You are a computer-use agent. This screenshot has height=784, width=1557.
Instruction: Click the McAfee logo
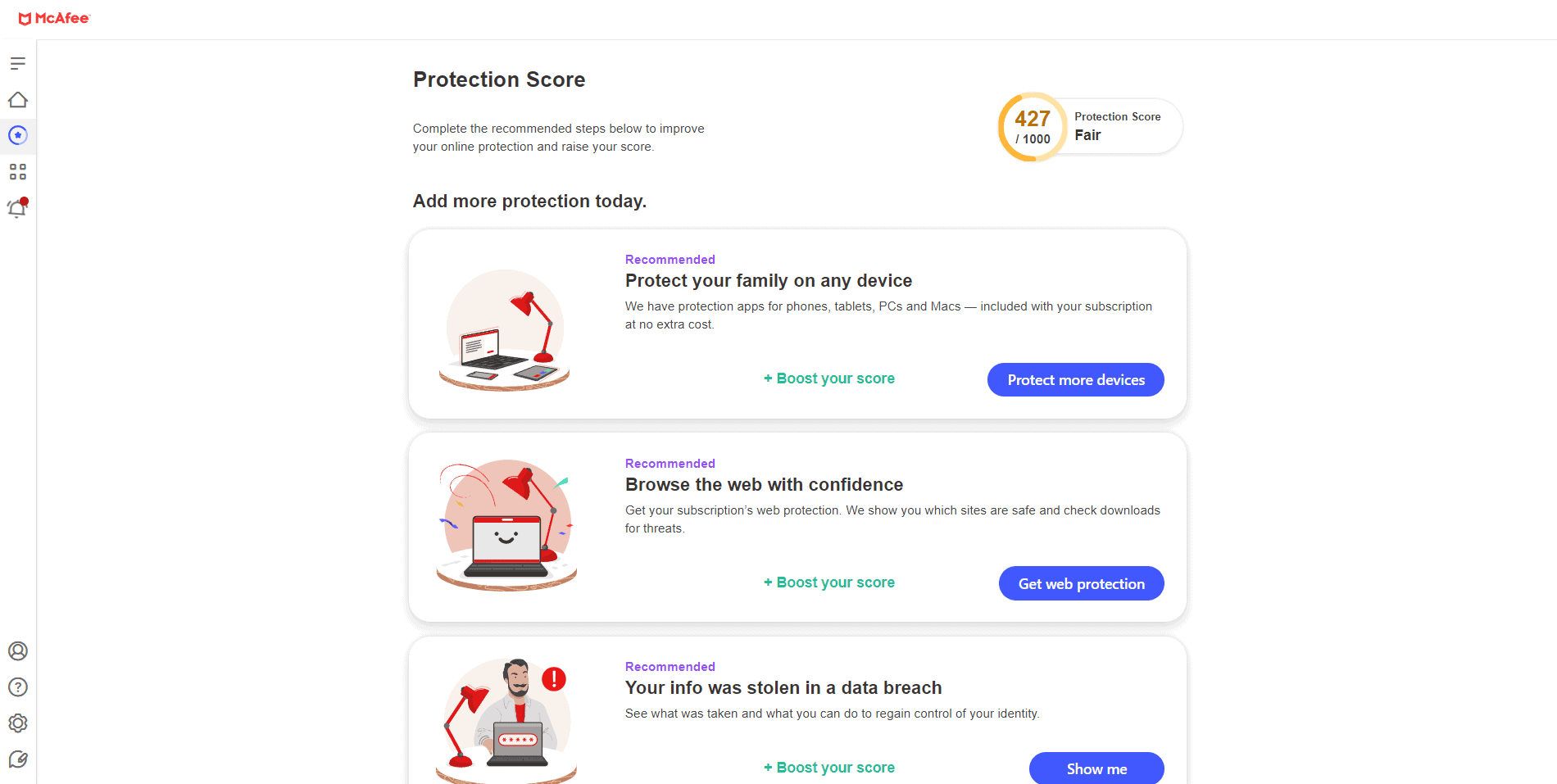click(x=54, y=18)
